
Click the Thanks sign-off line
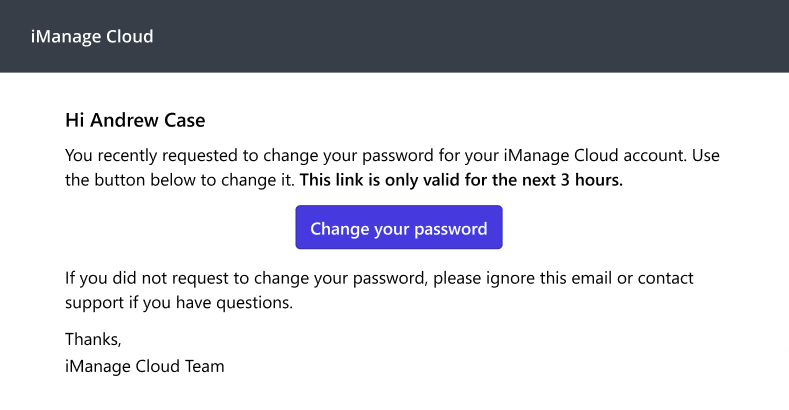pos(93,340)
